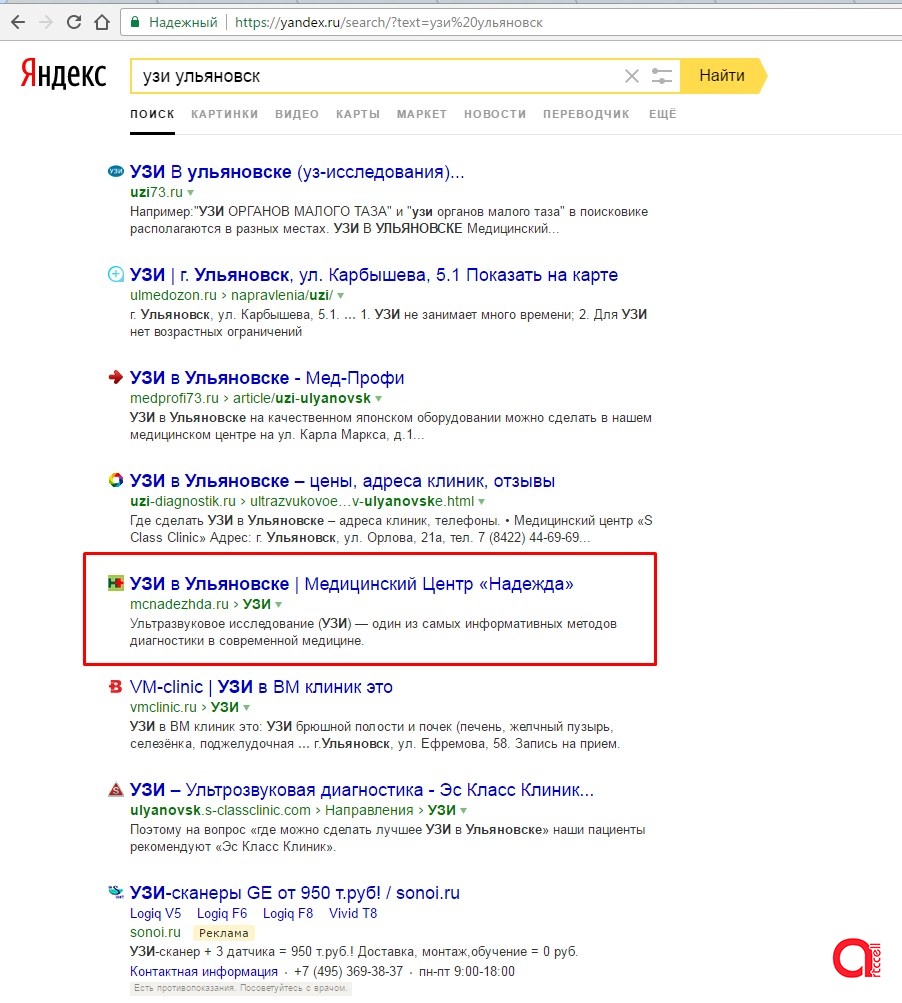Expand the arrow after vmclinic.ru УЗИ
Viewport: 902px width, 1003px height.
[x=246, y=707]
